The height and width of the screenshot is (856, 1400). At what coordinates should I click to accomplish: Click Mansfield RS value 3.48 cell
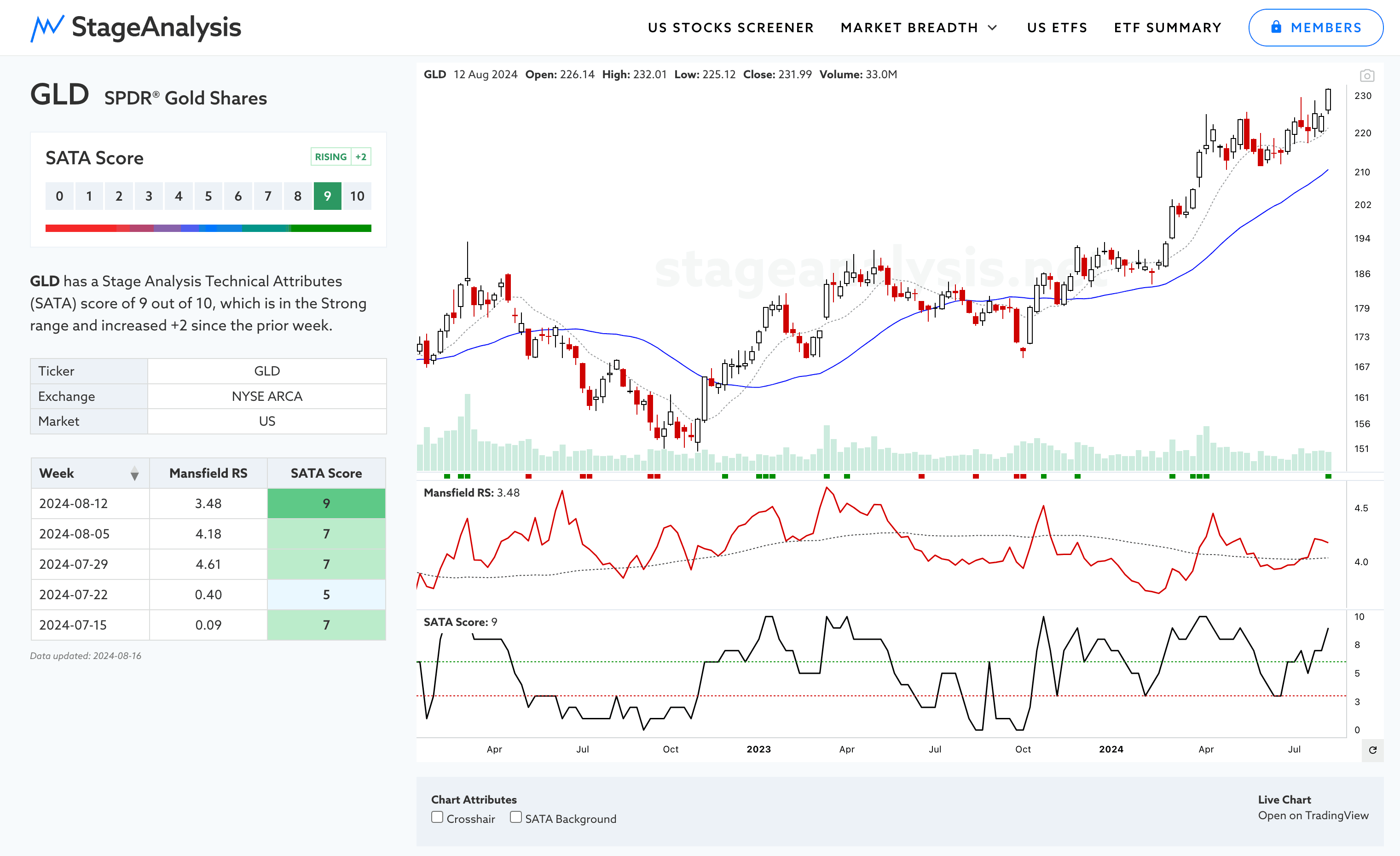tap(208, 503)
